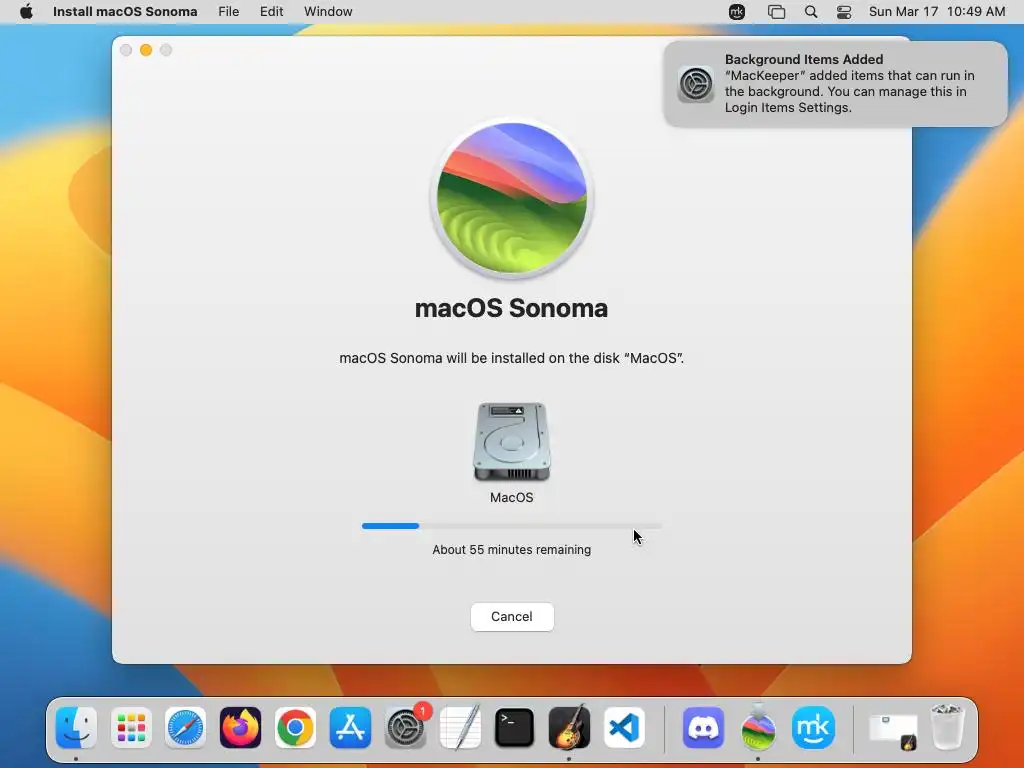Click the System Settings icon in notification
The width and height of the screenshot is (1024, 768).
(x=696, y=84)
